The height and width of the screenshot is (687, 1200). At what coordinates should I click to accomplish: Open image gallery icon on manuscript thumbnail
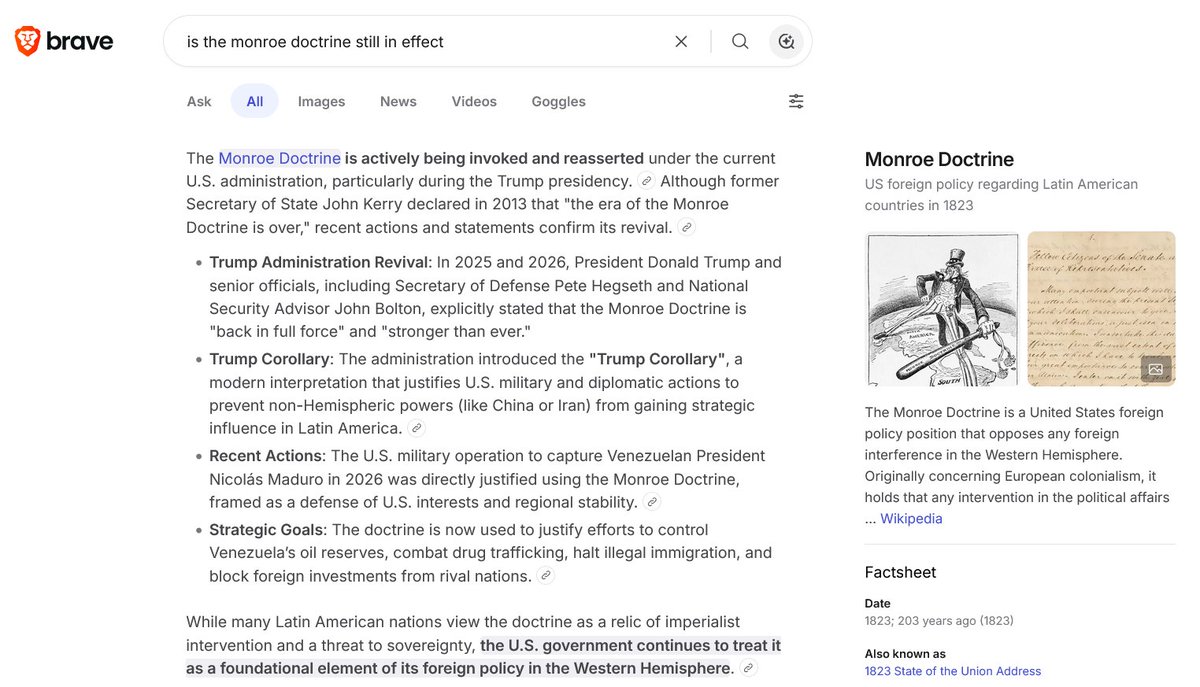[x=1156, y=369]
